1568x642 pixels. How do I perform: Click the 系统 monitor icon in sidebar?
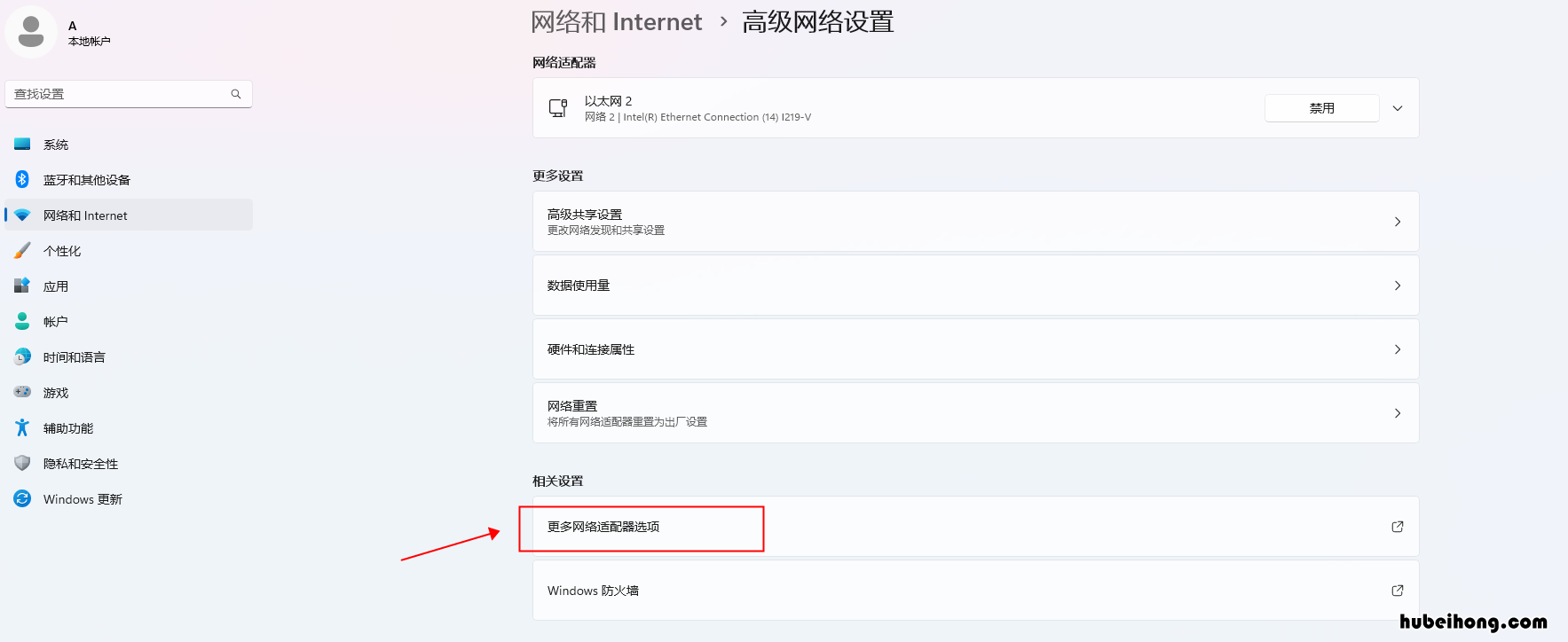pyautogui.click(x=22, y=144)
